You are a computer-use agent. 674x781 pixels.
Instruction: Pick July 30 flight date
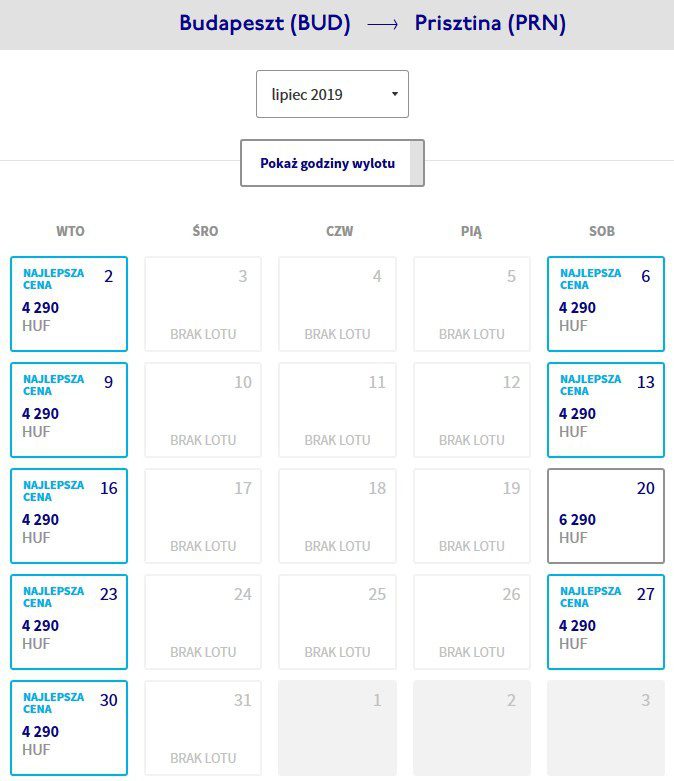coord(69,728)
